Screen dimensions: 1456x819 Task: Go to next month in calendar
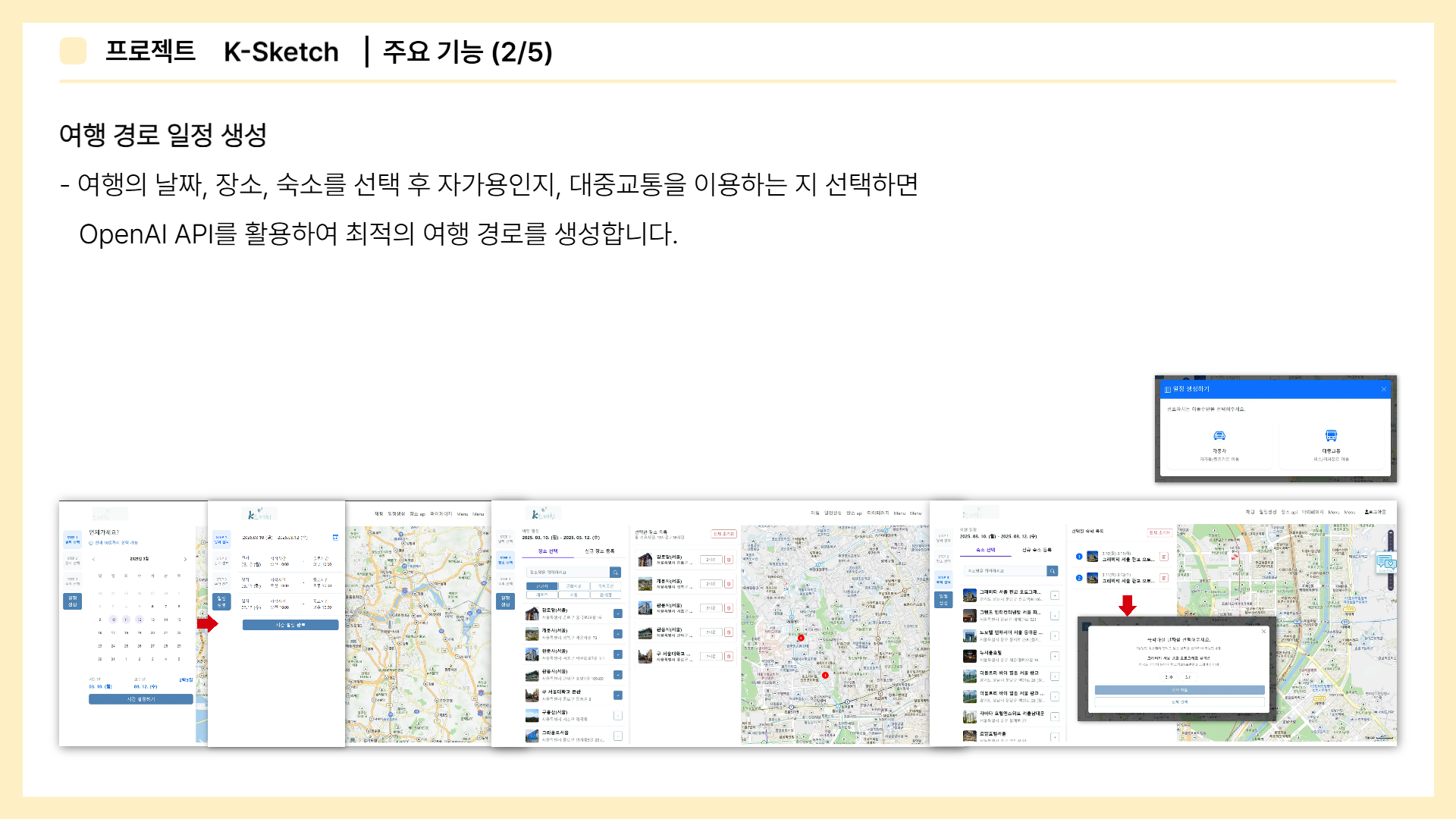pyautogui.click(x=185, y=559)
